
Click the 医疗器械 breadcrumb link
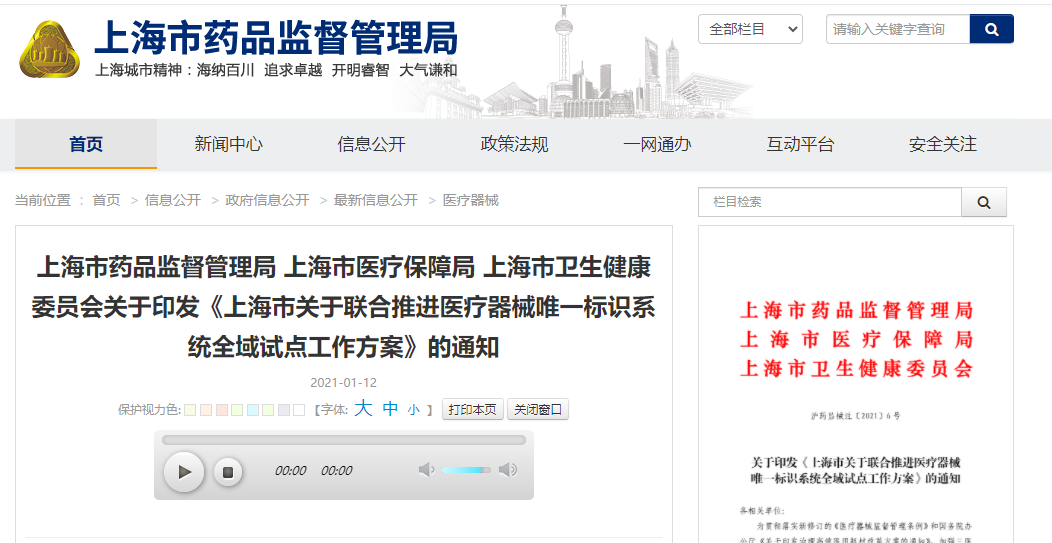coord(470,200)
